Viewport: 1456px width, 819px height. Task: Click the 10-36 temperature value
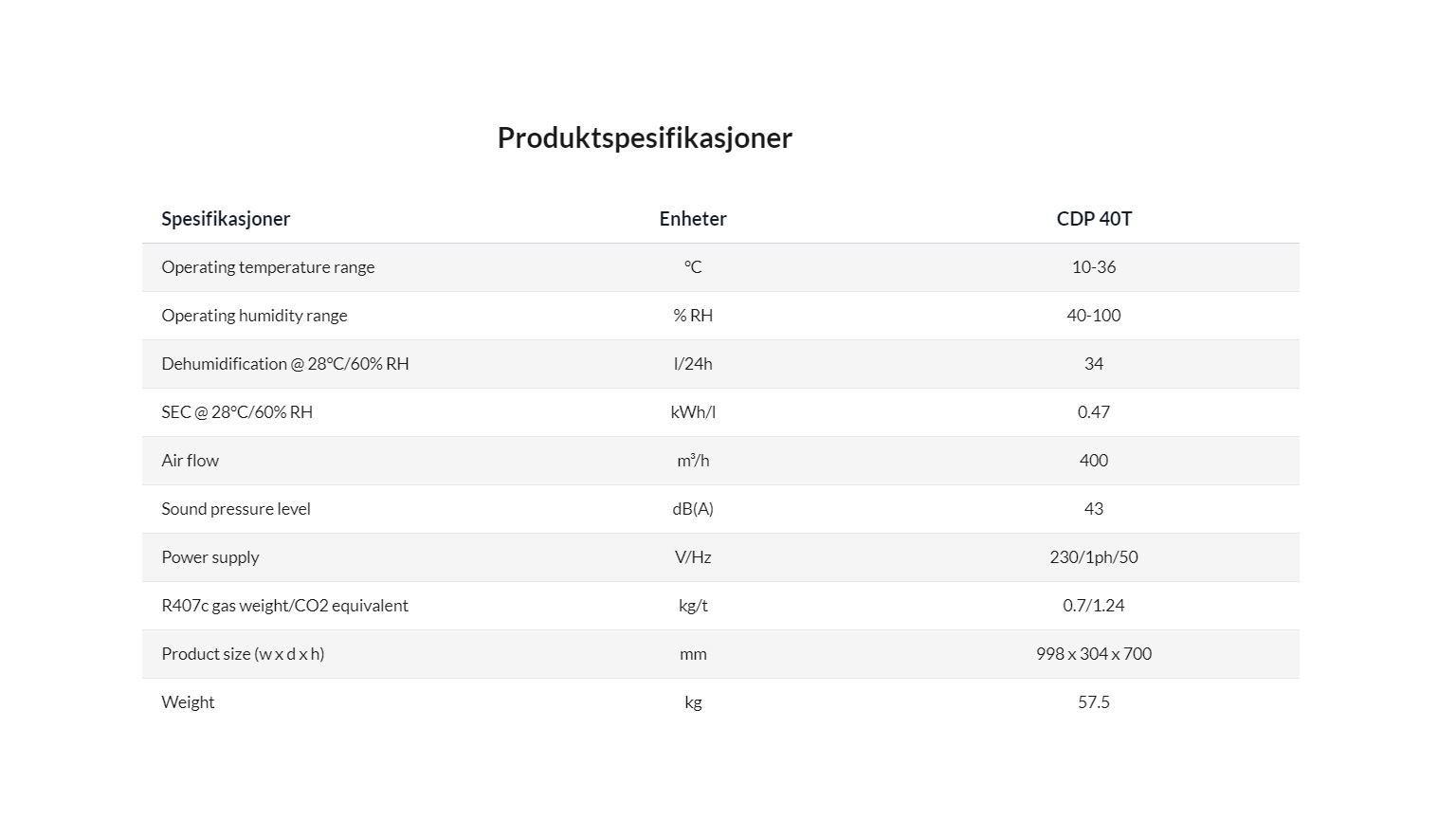tap(1094, 267)
